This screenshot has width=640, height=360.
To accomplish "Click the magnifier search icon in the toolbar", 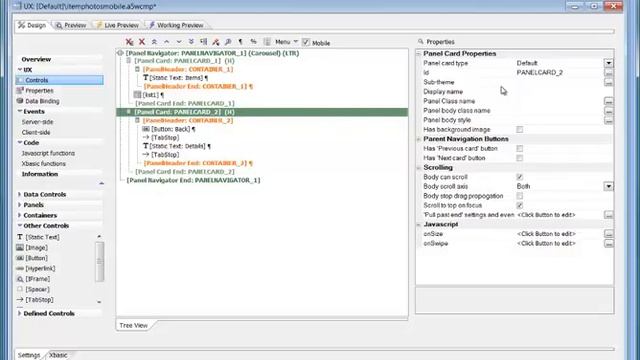I will coord(228,42).
